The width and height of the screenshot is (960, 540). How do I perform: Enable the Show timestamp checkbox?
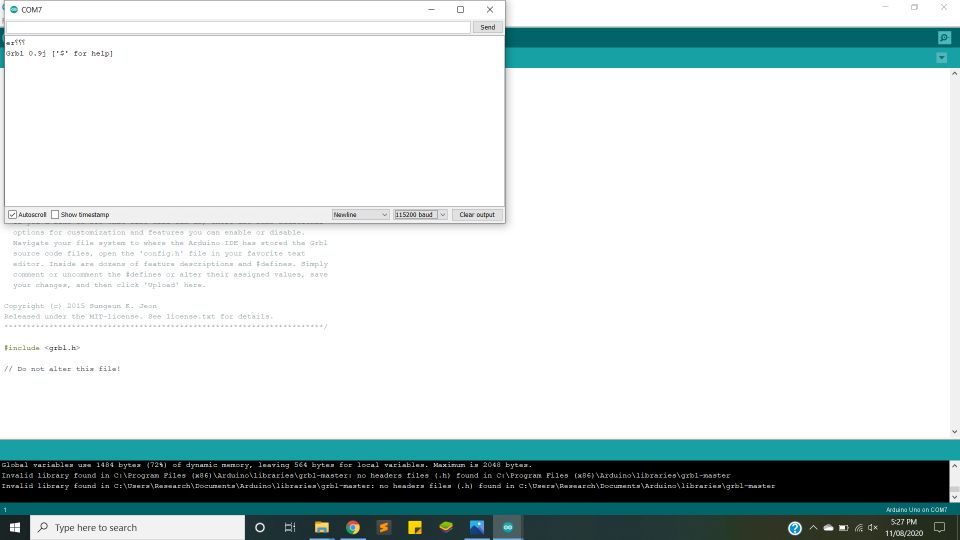pyautogui.click(x=55, y=214)
